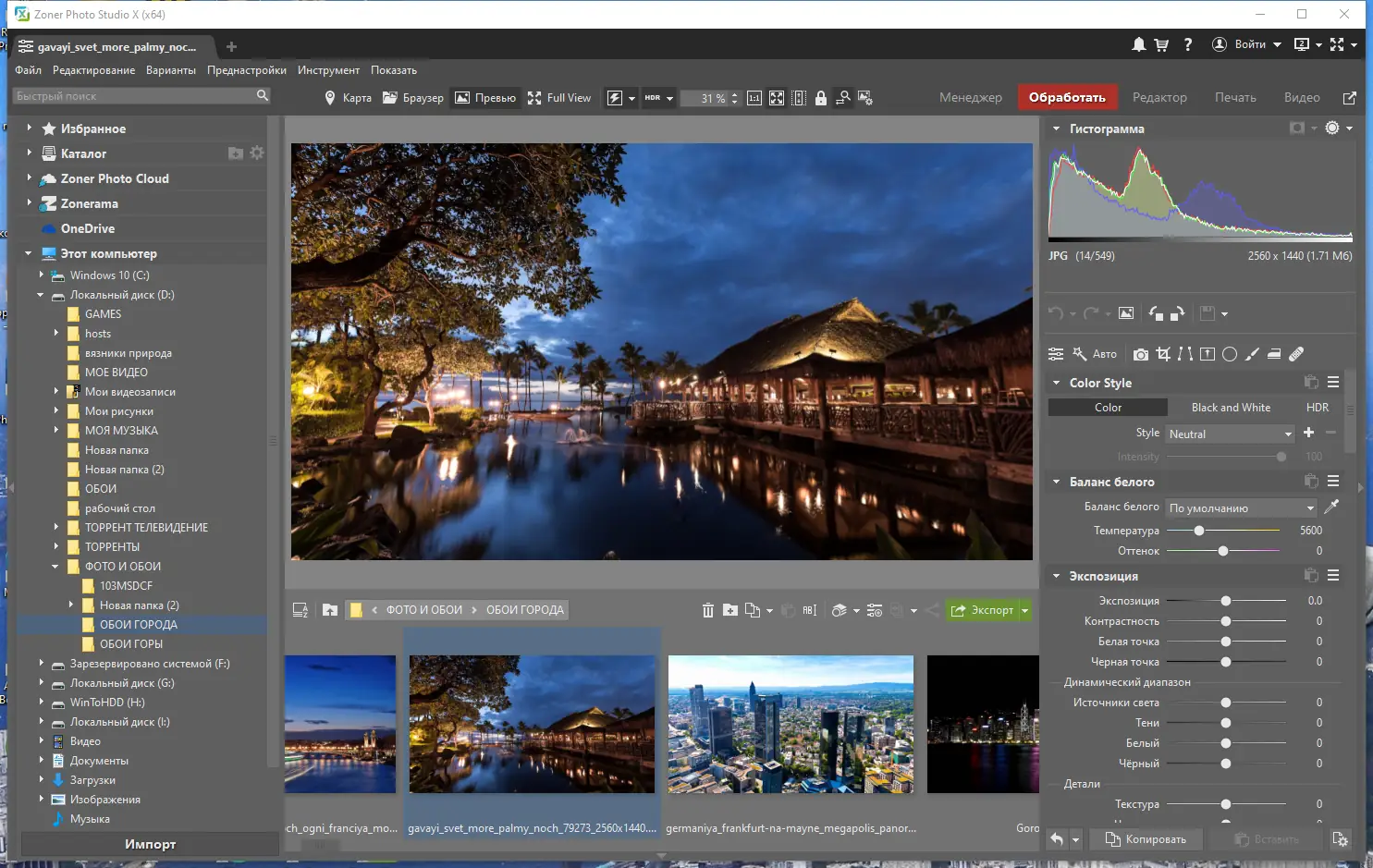Open the Редактирование menu

coord(93,70)
